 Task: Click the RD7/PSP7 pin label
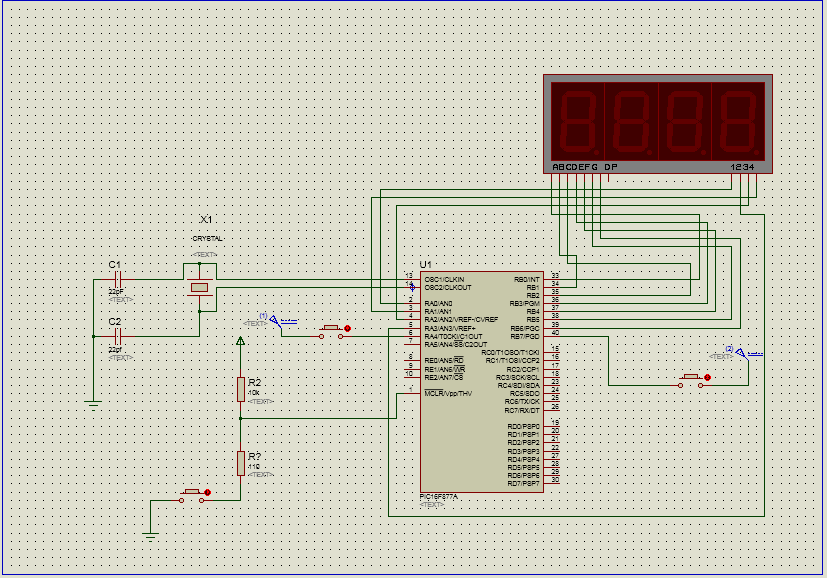pyautogui.click(x=523, y=484)
